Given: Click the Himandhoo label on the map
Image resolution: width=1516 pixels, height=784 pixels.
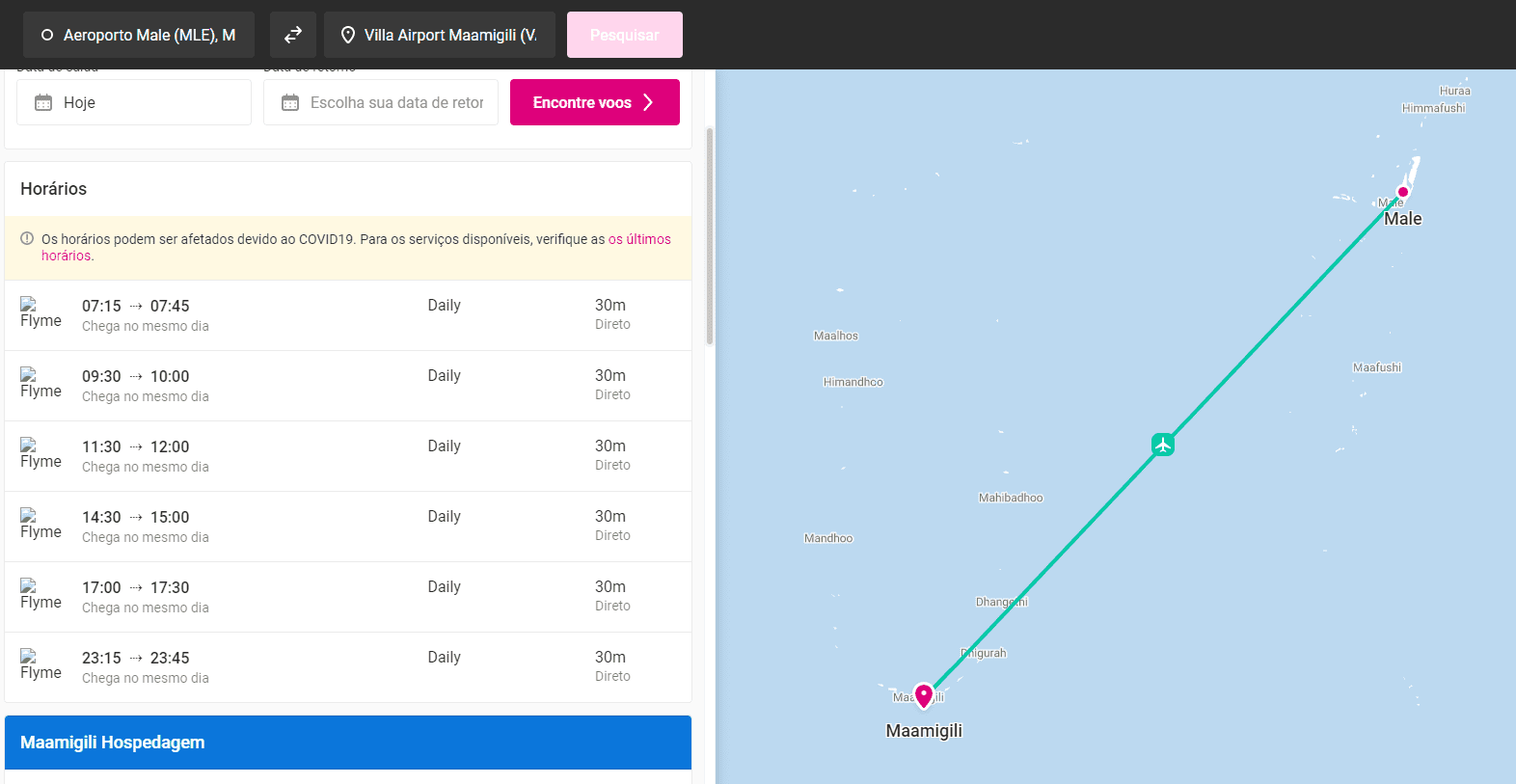Looking at the screenshot, I should pyautogui.click(x=853, y=382).
